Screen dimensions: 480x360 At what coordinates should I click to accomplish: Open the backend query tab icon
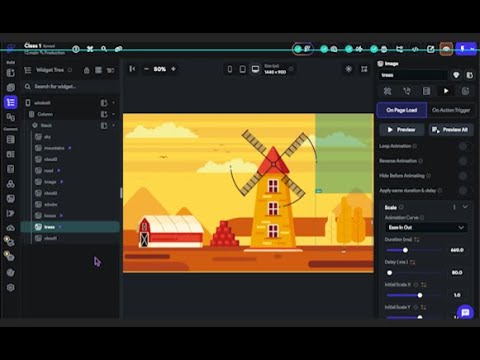pyautogui.click(x=426, y=91)
